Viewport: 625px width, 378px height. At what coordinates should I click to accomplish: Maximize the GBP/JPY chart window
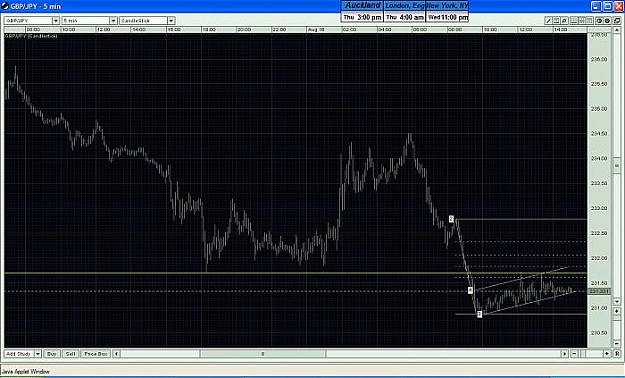point(607,6)
